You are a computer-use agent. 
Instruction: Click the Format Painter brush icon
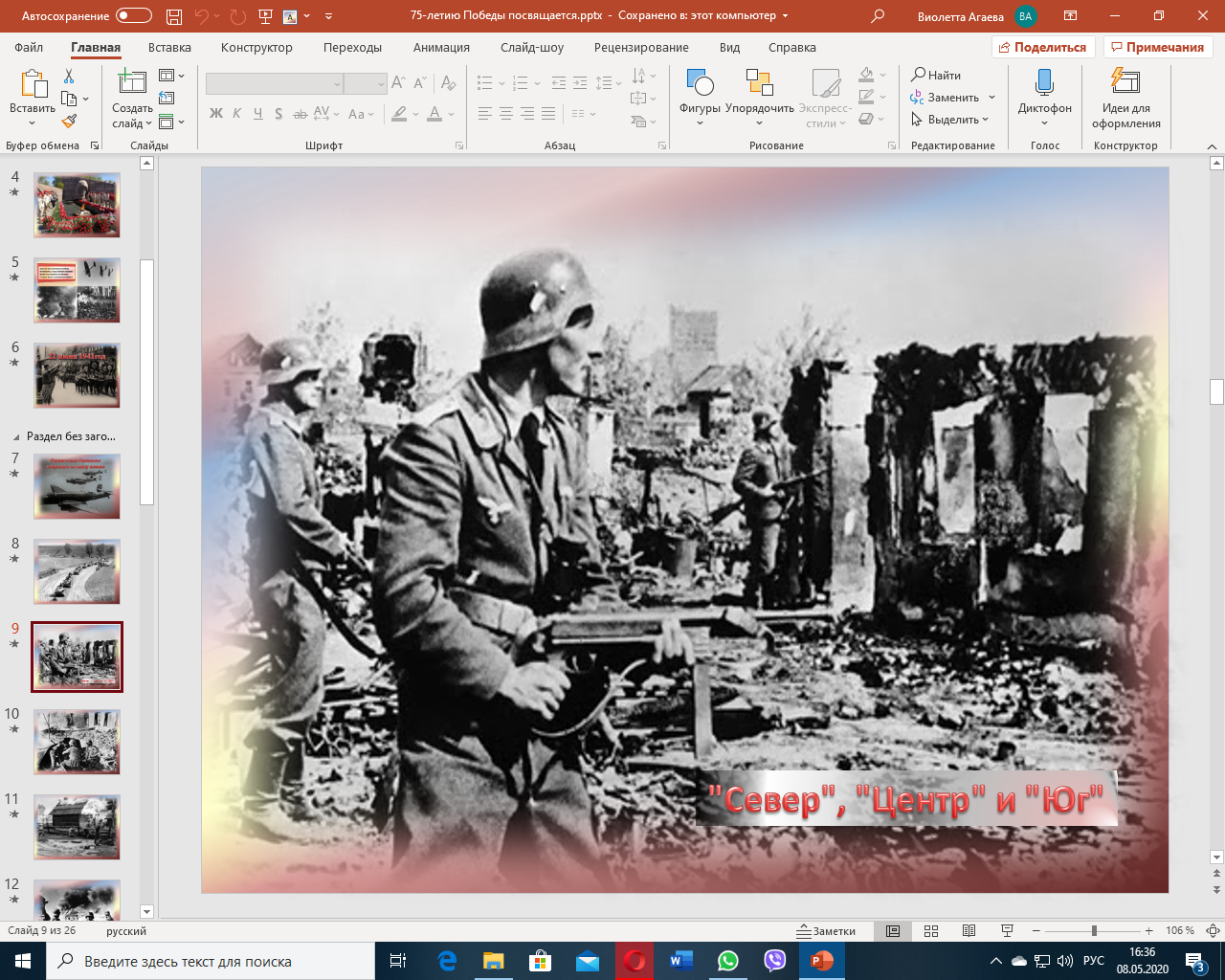point(69,122)
